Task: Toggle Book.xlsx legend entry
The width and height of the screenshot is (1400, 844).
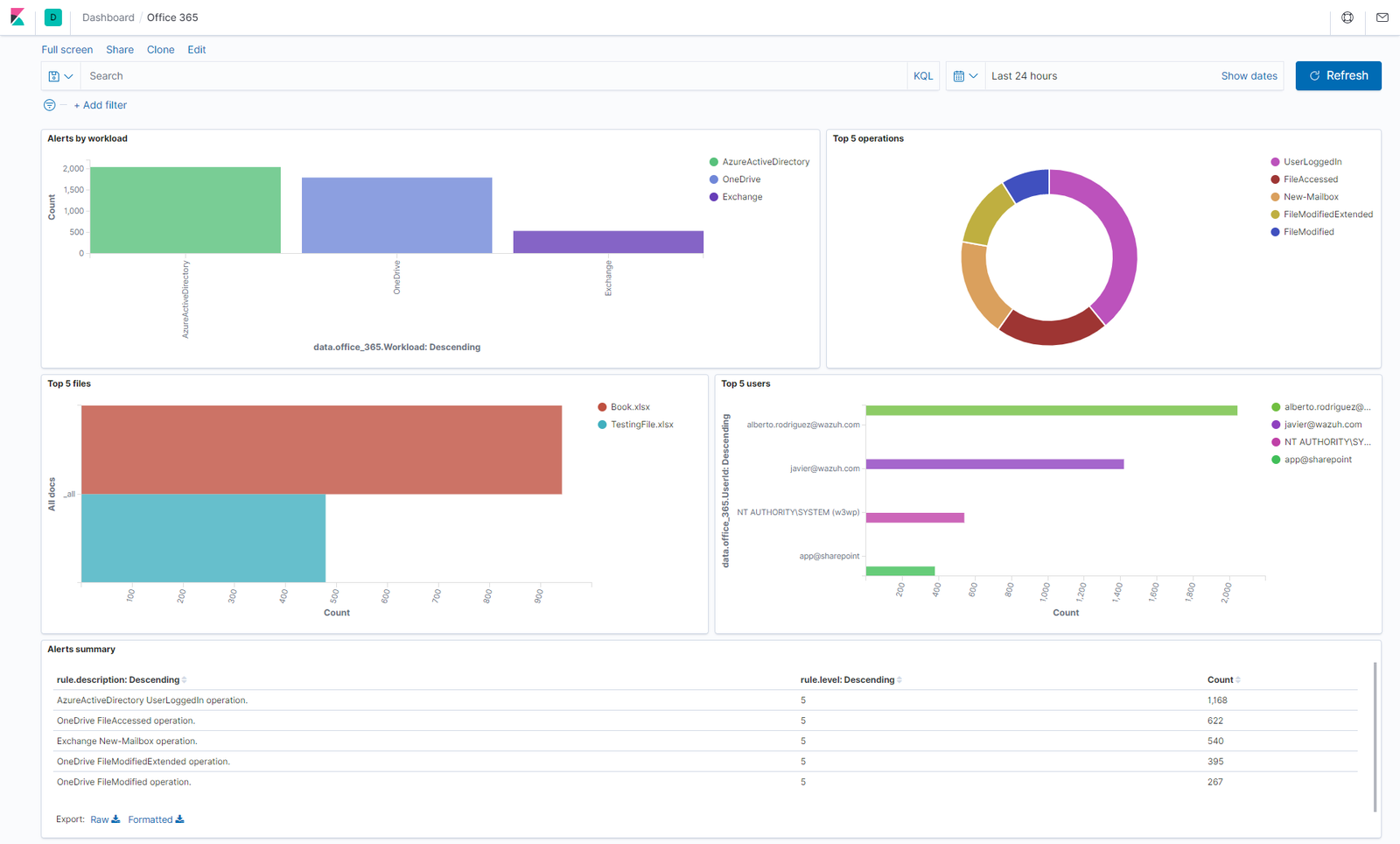Action: 629,407
